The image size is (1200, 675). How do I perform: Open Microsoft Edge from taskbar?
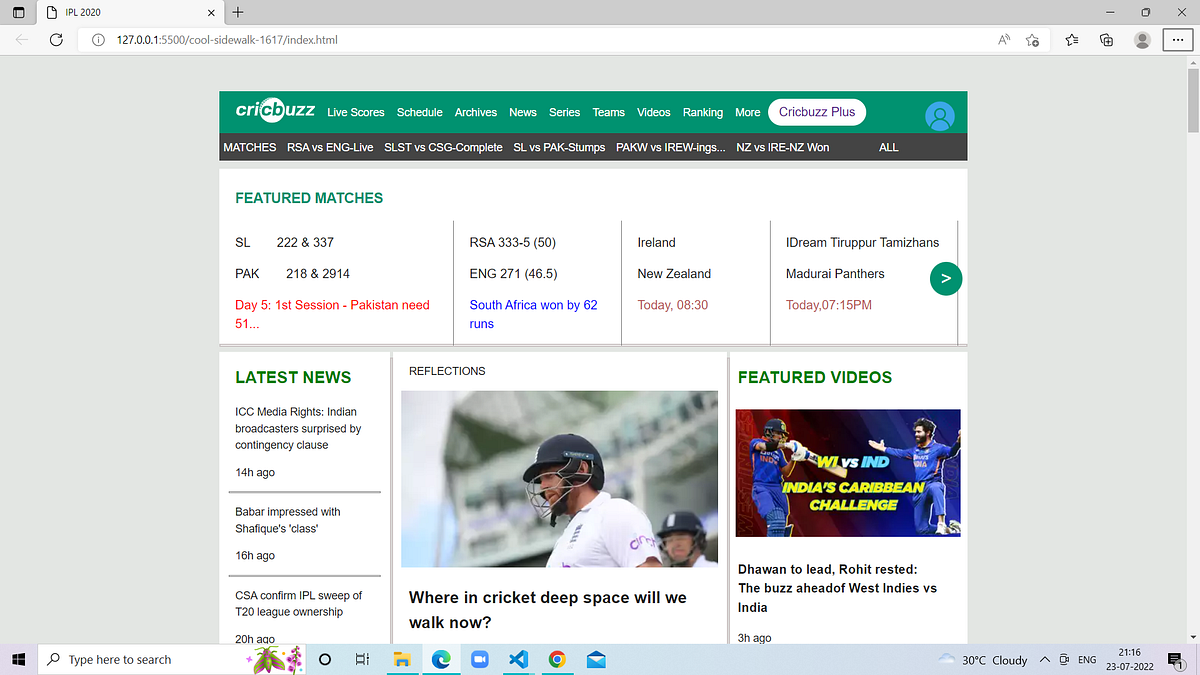click(441, 659)
